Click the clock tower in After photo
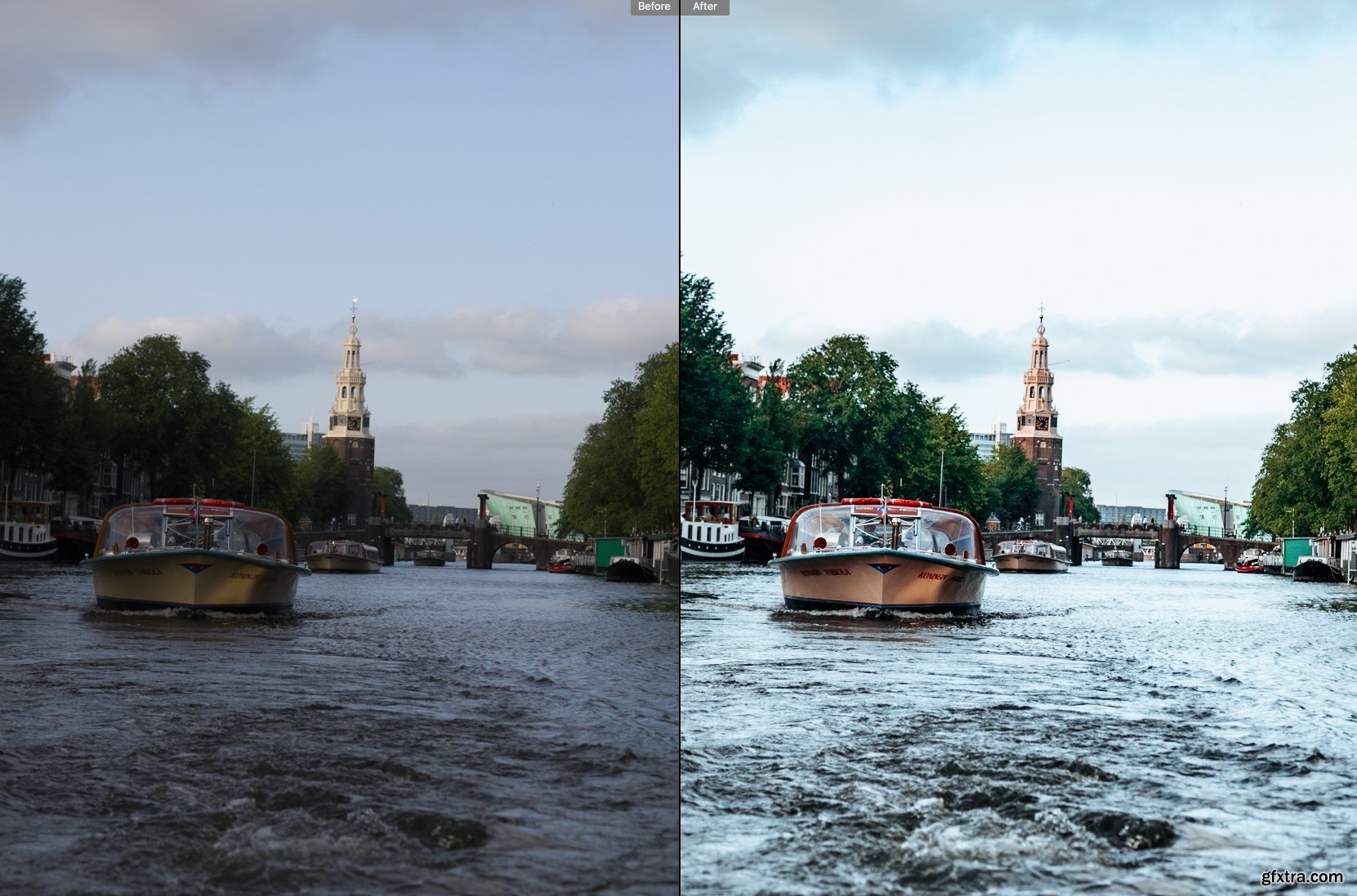Viewport: 1357px width, 896px height. pyautogui.click(x=1038, y=408)
